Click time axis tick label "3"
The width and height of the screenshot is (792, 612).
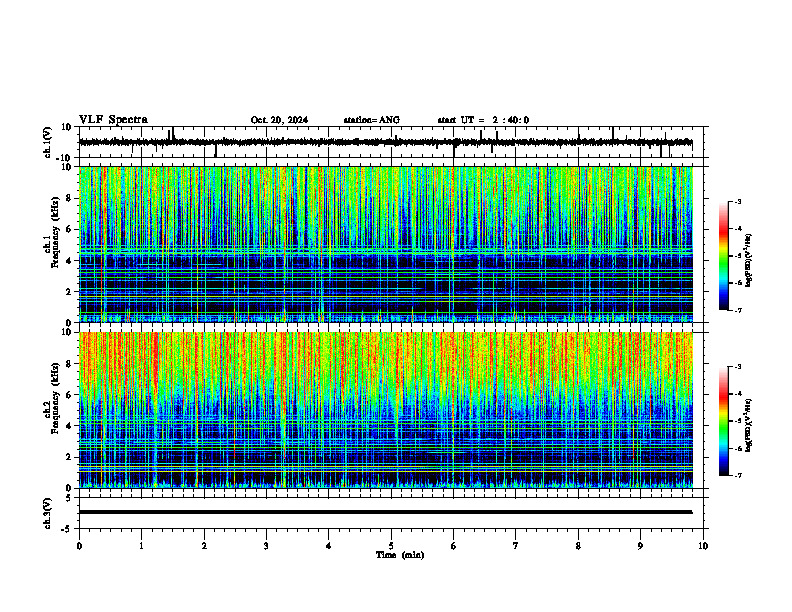click(x=266, y=546)
